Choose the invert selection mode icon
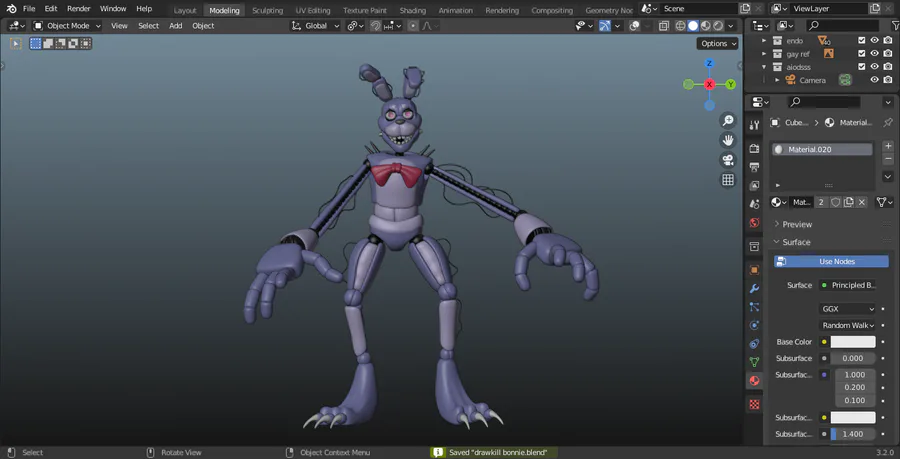This screenshot has height=459, width=900. pos(73,44)
